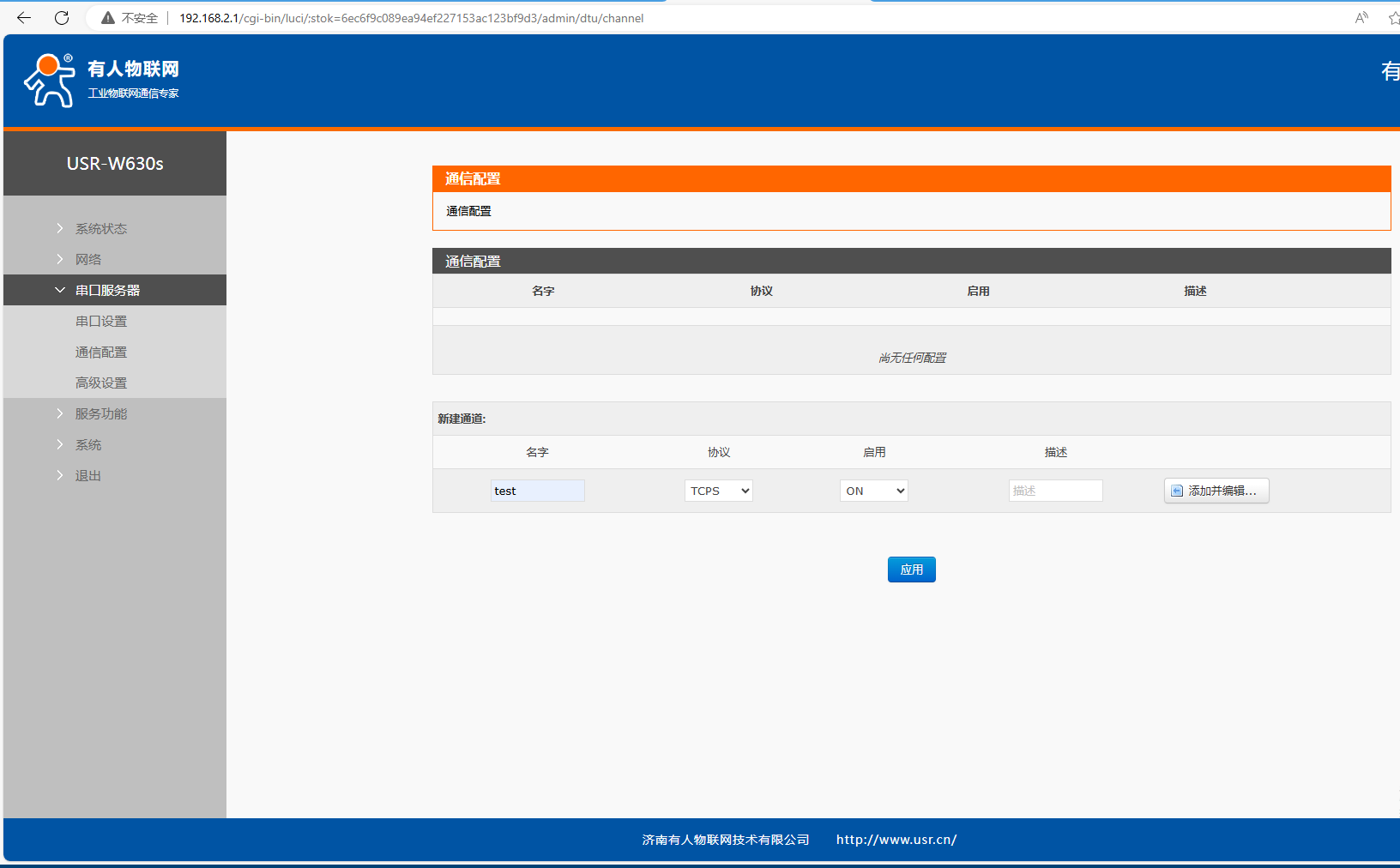Open the http://www.usr.cn/ footer link
Viewport: 1400px width, 868px height.
click(x=896, y=840)
